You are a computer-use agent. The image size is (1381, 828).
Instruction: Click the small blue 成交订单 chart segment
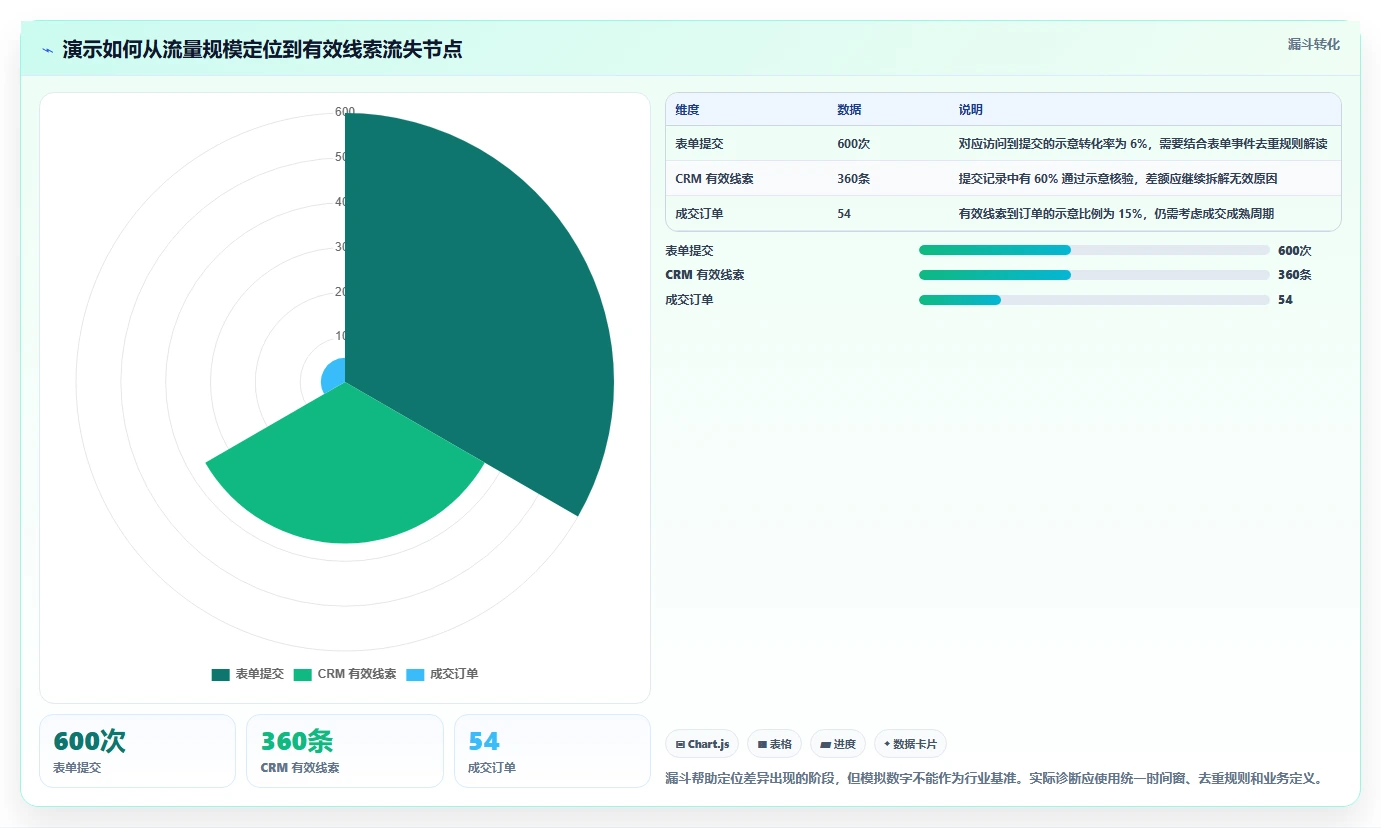[x=334, y=375]
